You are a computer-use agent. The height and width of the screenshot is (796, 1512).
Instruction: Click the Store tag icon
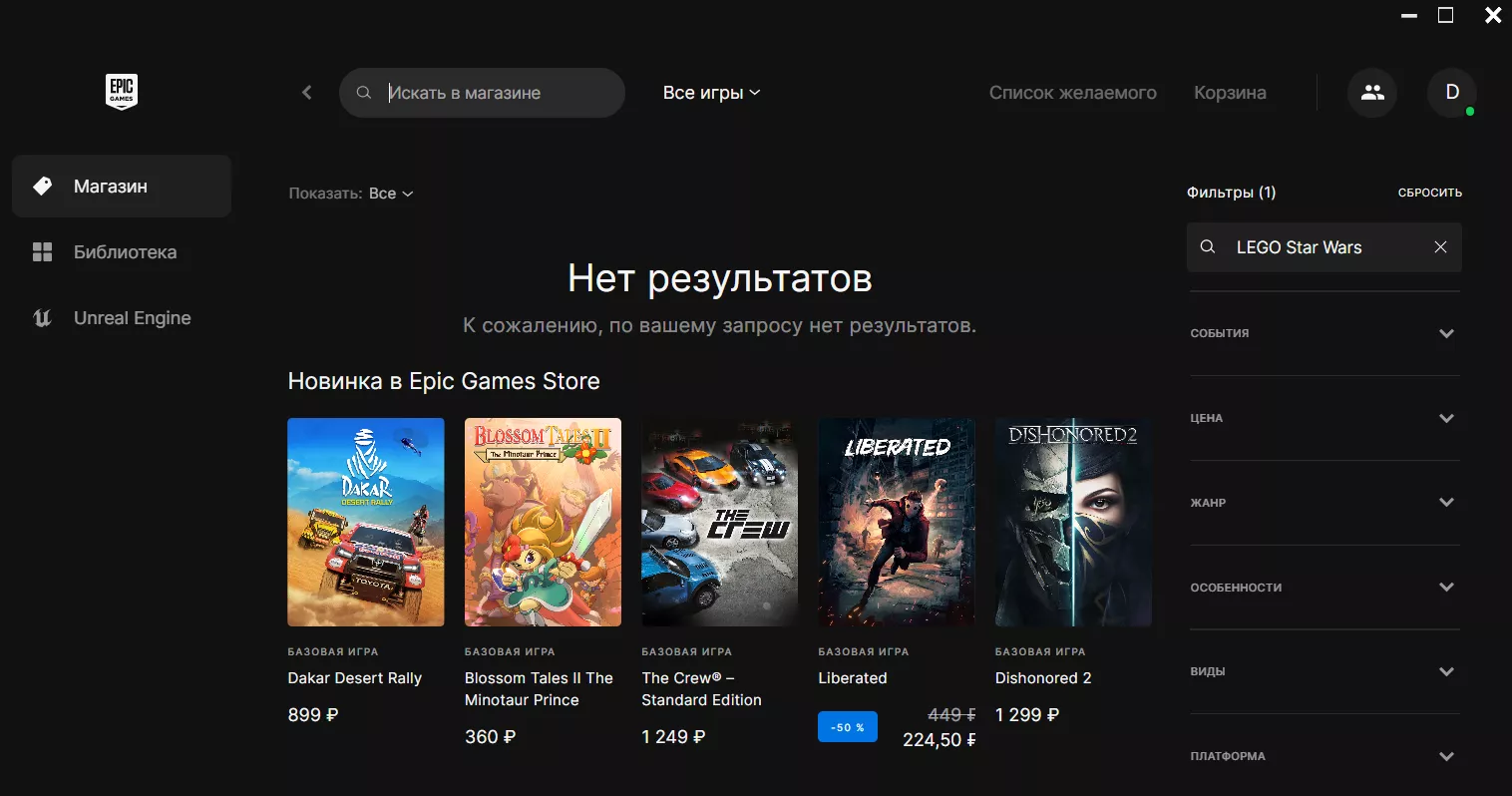click(42, 187)
